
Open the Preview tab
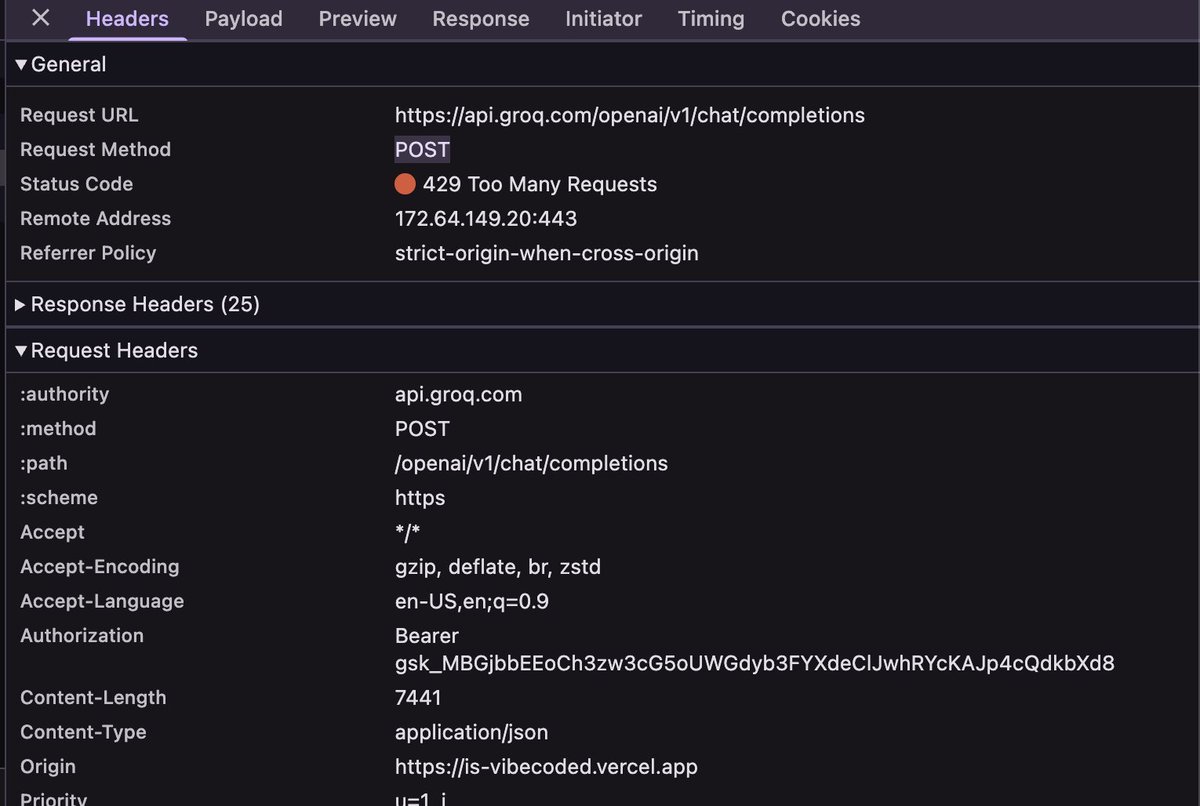358,19
